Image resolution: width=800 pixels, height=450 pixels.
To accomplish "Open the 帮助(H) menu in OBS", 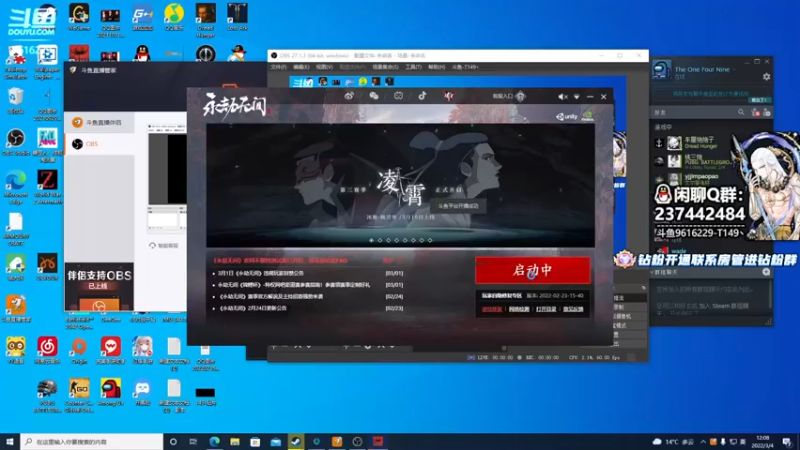I will pyautogui.click(x=436, y=67).
